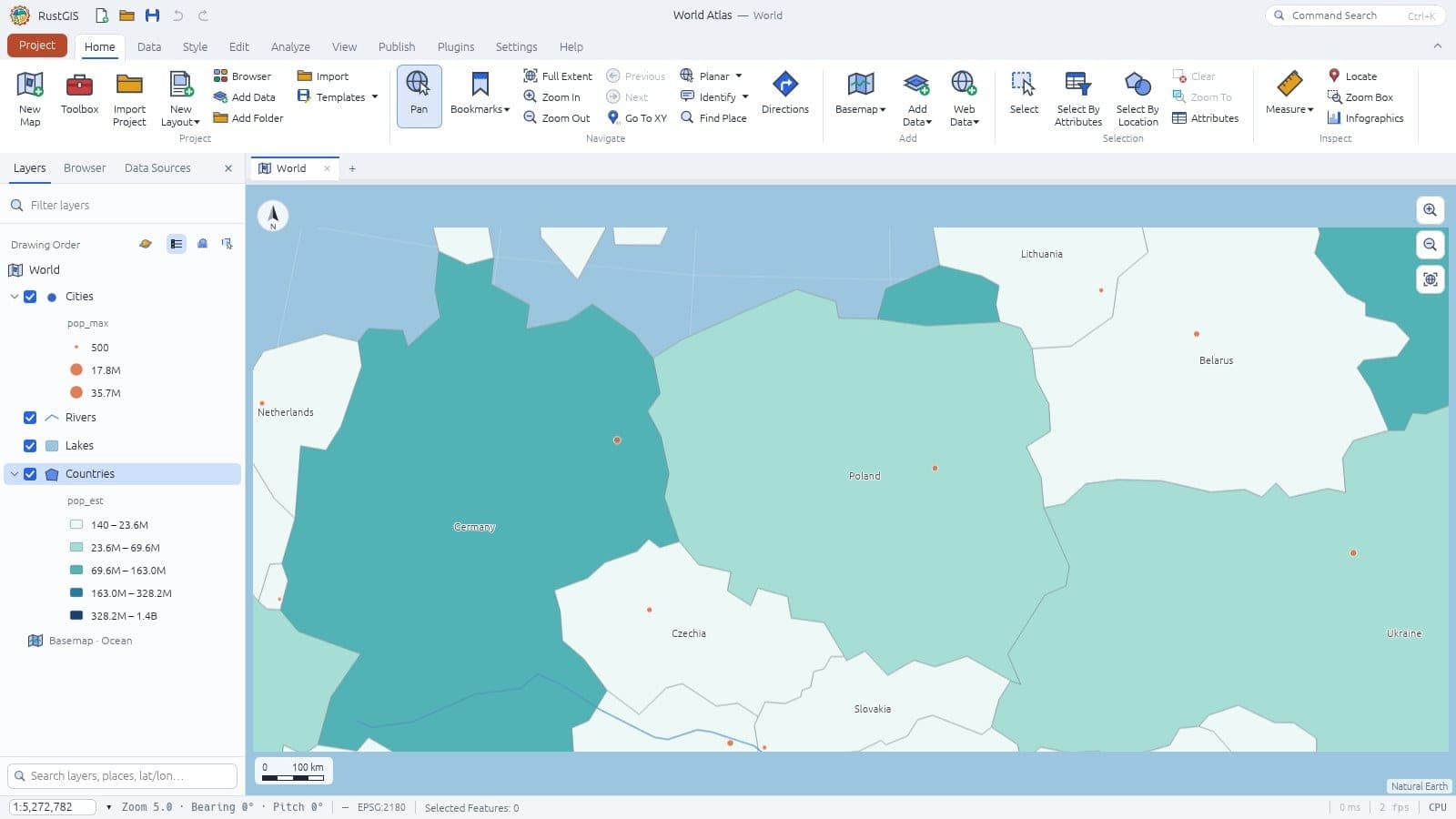The image size is (1456, 819).
Task: Click the map zoom-to-extent button
Action: [x=1431, y=279]
